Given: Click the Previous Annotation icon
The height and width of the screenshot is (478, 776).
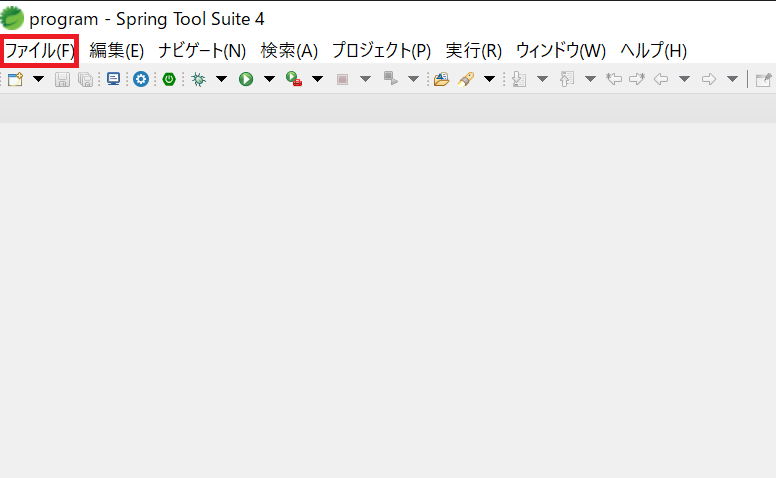Looking at the screenshot, I should 567,79.
